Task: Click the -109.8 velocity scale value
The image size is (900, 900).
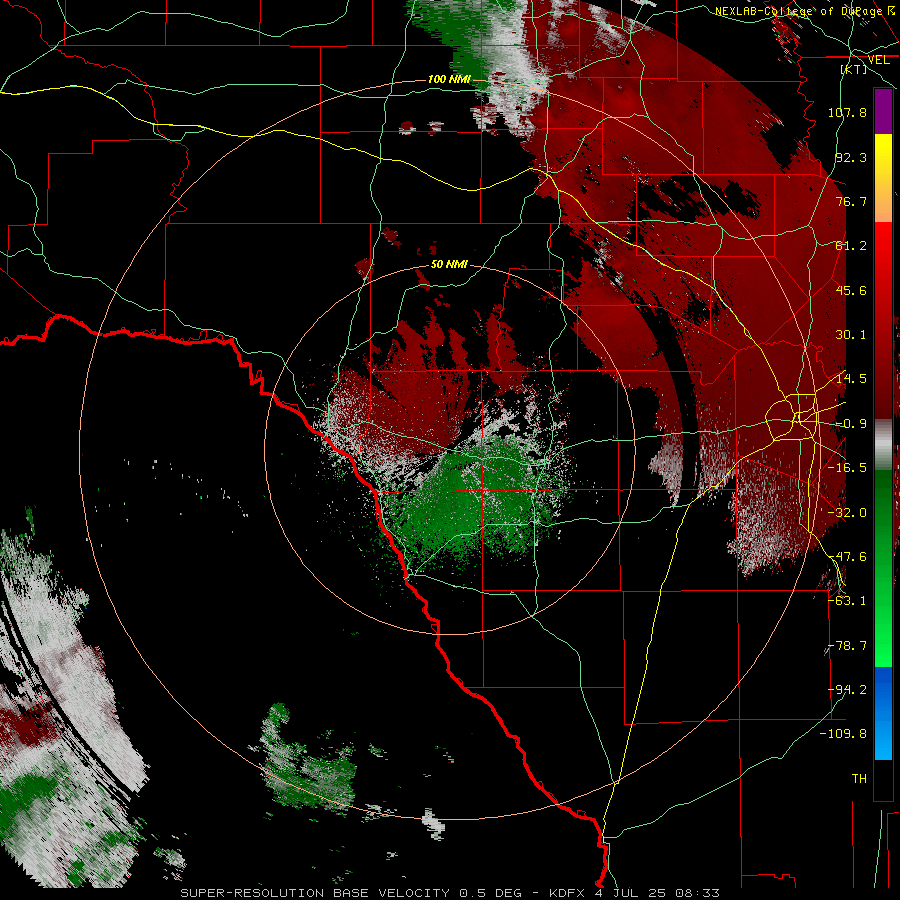Action: coord(844,734)
